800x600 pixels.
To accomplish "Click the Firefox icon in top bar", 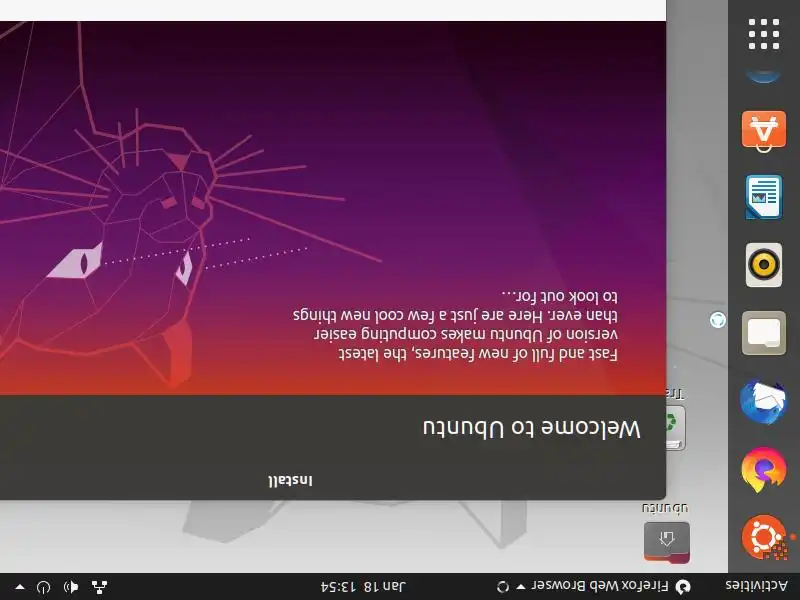I will tap(683, 586).
